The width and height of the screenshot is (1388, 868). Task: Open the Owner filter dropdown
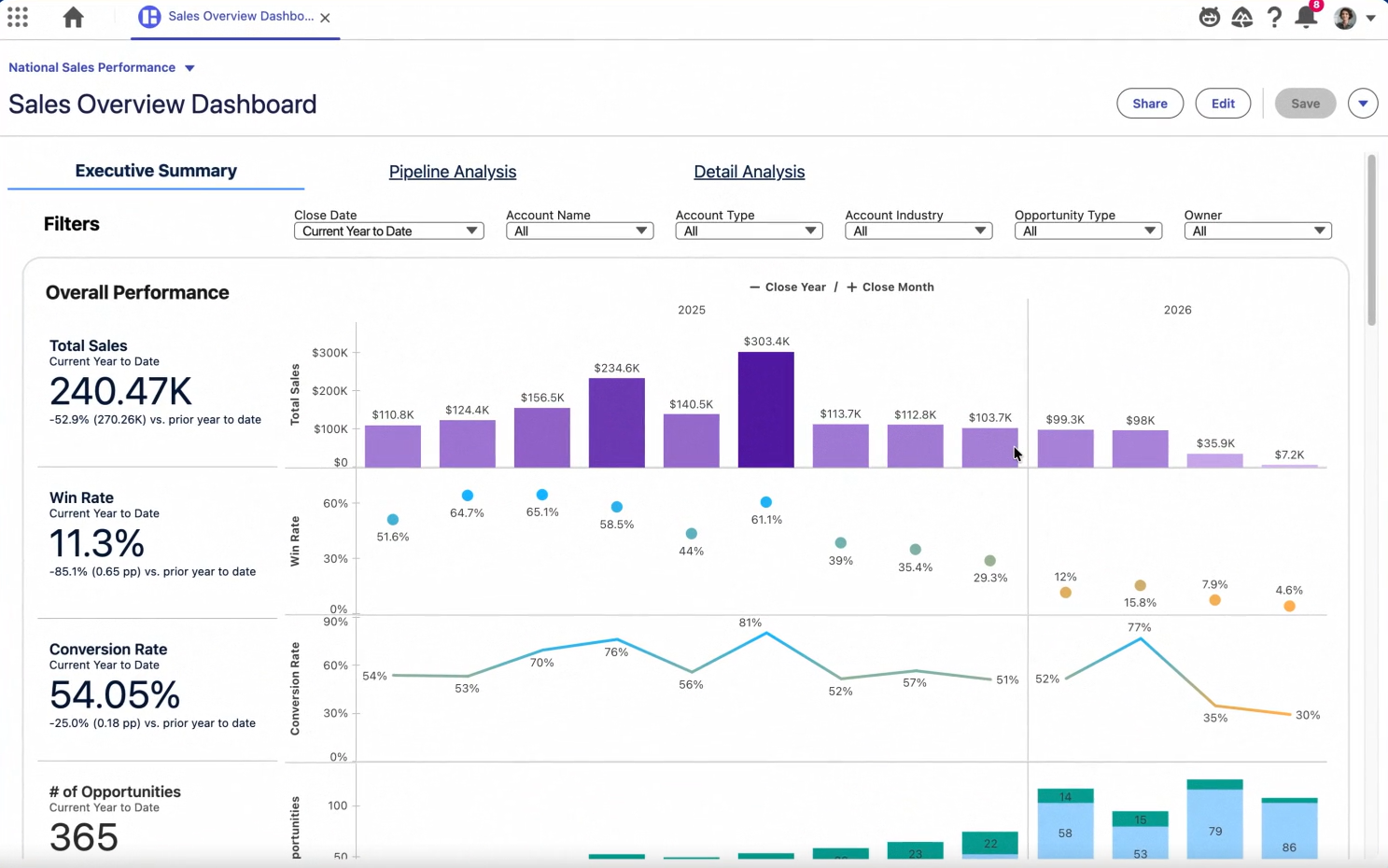point(1257,231)
